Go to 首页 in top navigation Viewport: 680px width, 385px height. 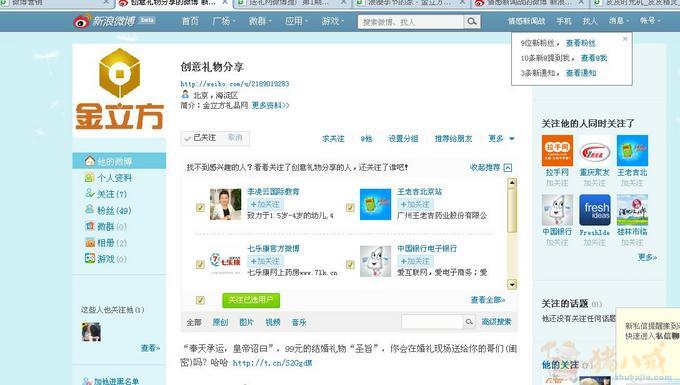click(x=190, y=21)
